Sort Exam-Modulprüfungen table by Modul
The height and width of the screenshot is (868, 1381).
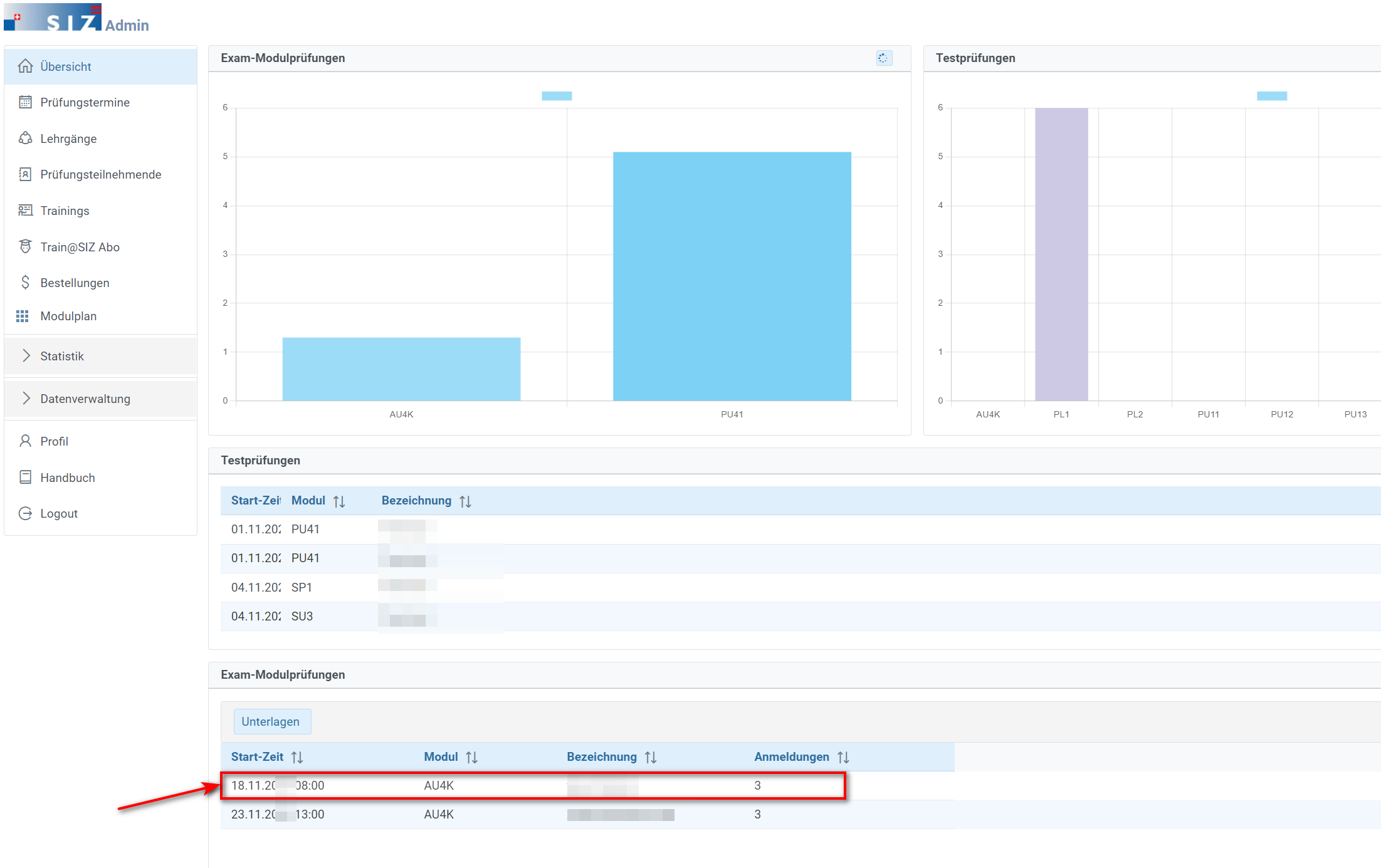pyautogui.click(x=472, y=757)
